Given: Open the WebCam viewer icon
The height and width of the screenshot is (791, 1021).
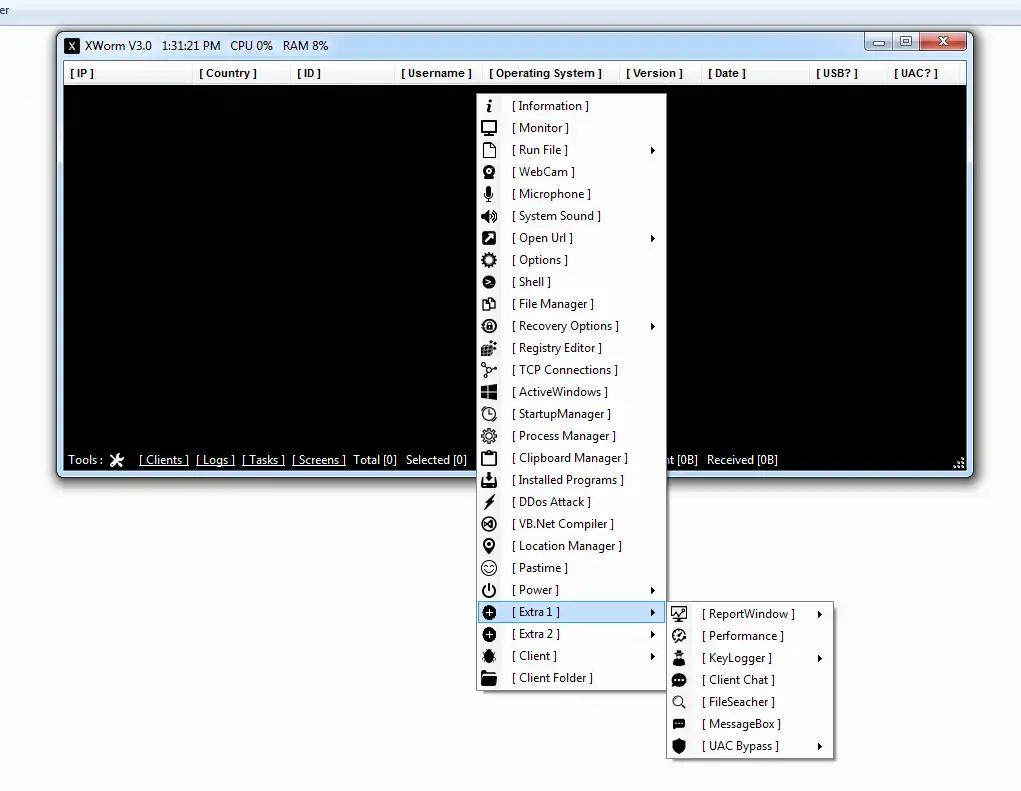Looking at the screenshot, I should click(x=488, y=171).
